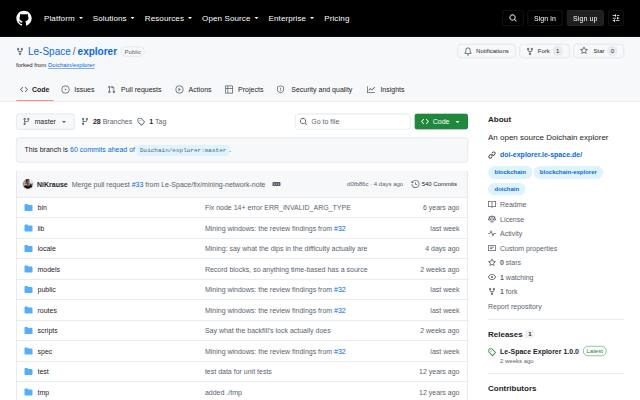This screenshot has width=640, height=400.
Task: View the 540 Commits history
Action: tap(434, 184)
